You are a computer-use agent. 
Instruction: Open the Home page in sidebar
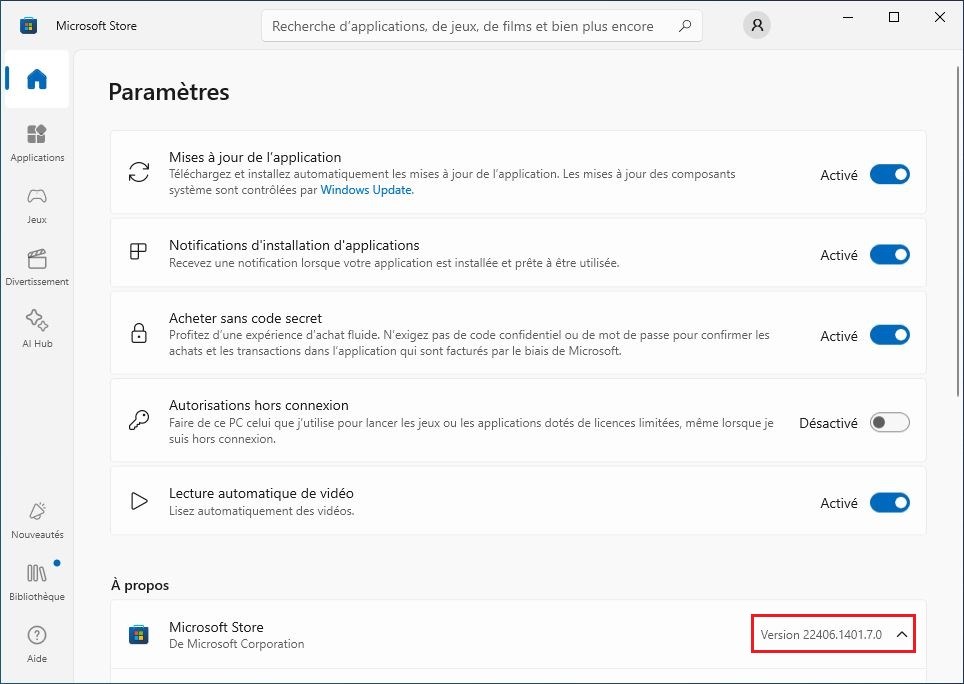37,80
